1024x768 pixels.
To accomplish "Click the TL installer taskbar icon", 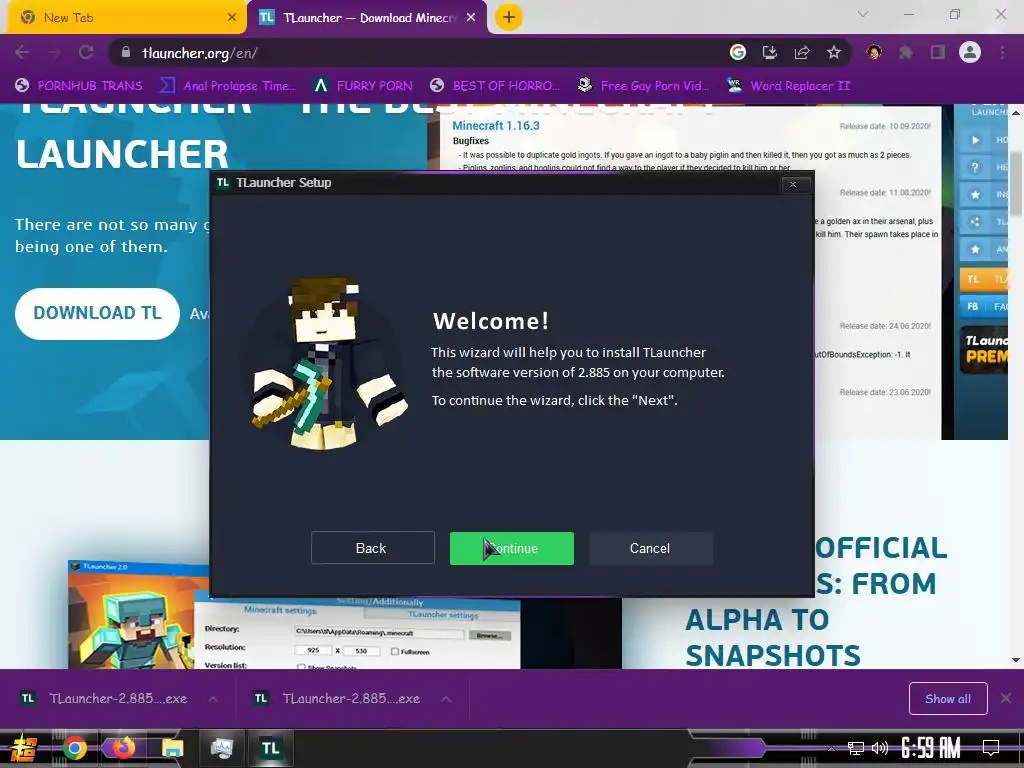I will pos(270,748).
